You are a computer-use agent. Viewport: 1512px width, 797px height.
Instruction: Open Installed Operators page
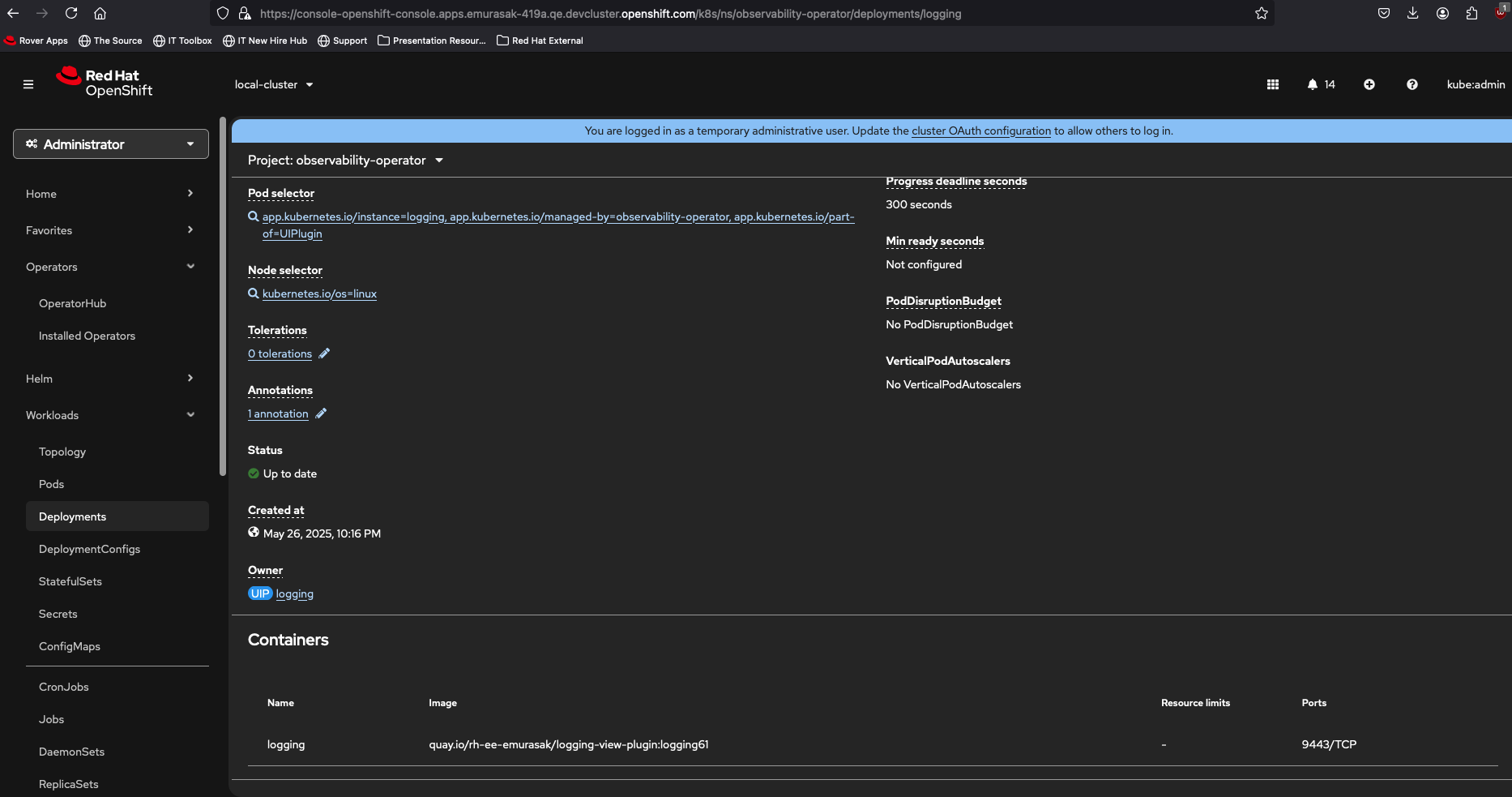click(88, 336)
